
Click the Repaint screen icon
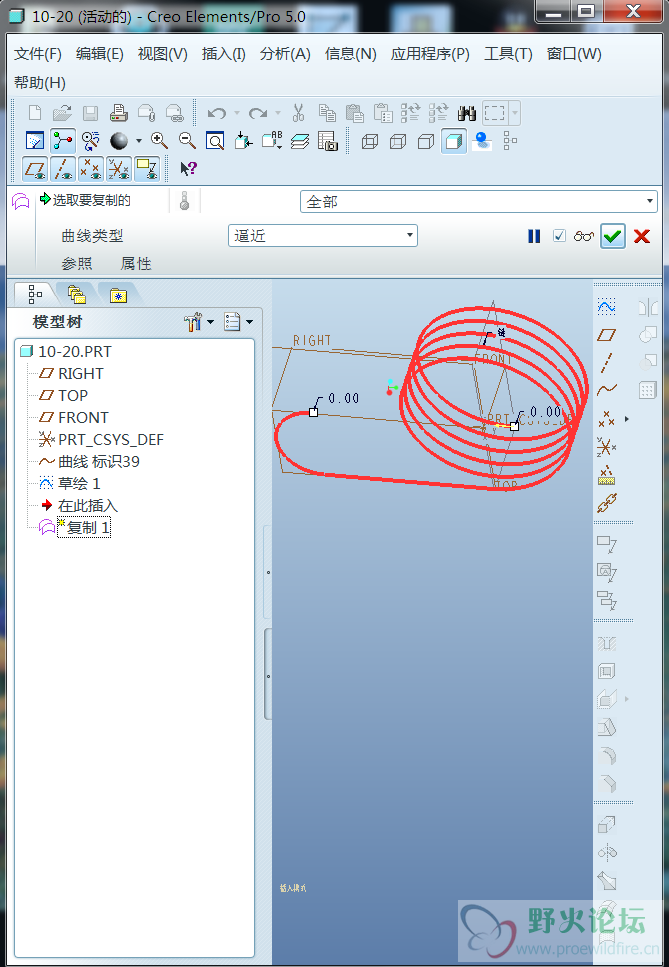pyautogui.click(x=35, y=141)
